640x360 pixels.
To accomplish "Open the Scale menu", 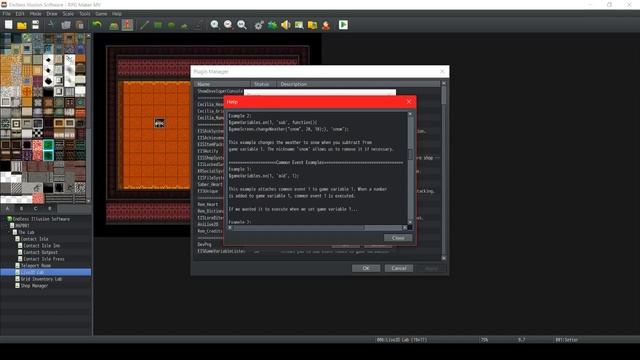I will (x=68, y=14).
